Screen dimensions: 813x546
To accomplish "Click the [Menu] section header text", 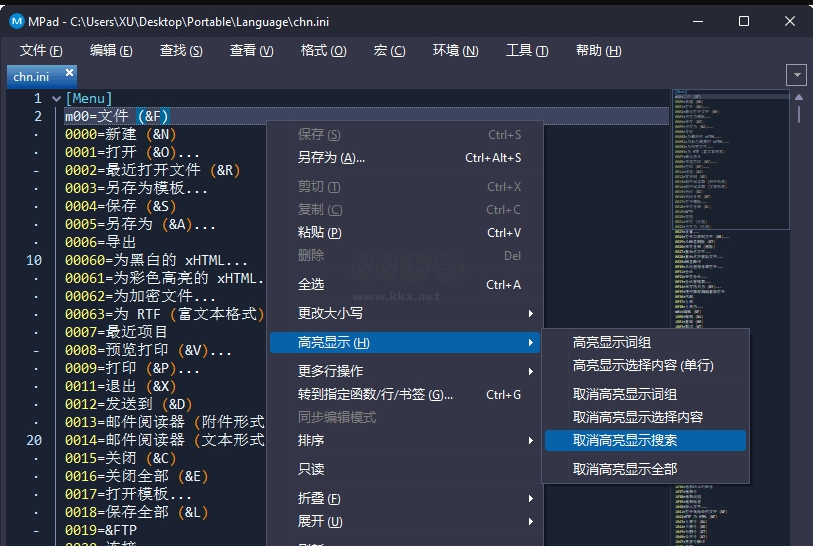I will pos(89,98).
